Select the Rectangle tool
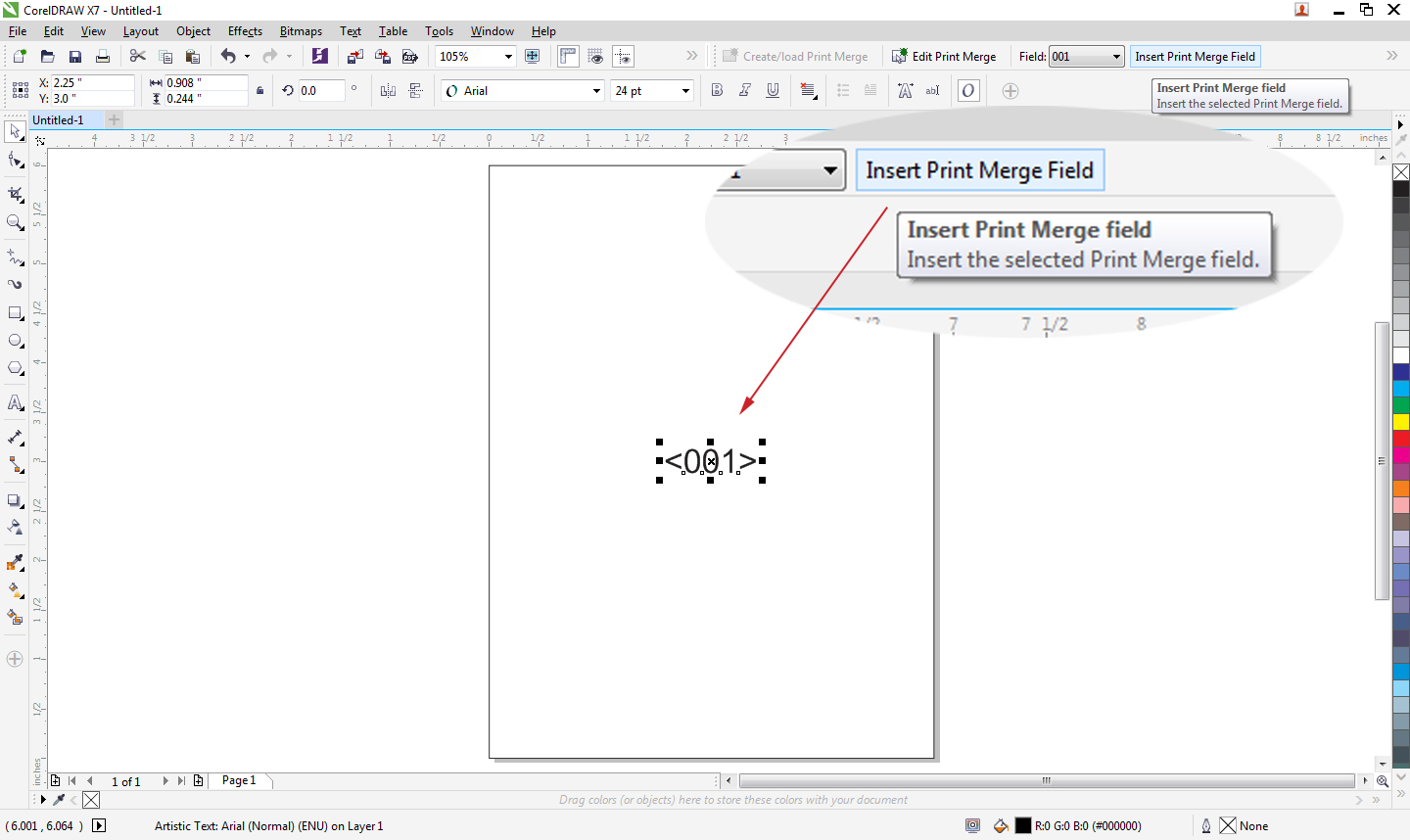The height and width of the screenshot is (840, 1410). 15,313
